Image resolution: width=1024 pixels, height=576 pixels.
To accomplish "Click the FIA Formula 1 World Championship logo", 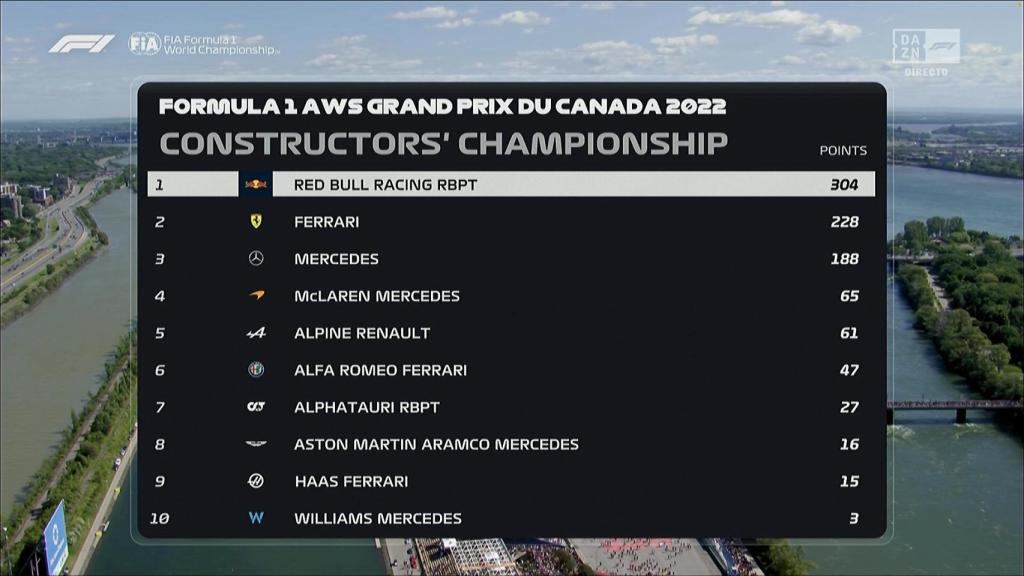I will coord(203,44).
